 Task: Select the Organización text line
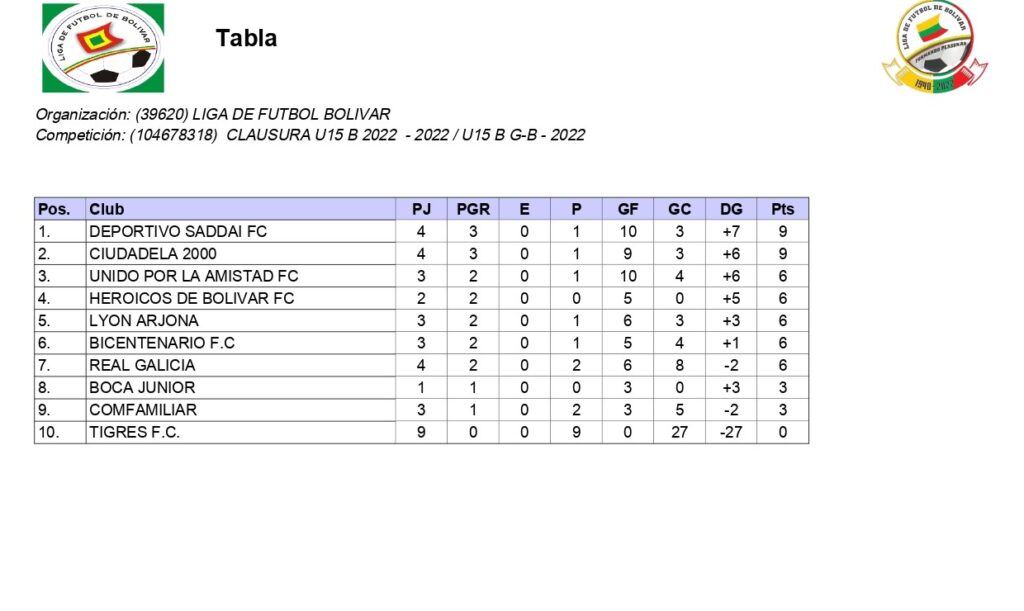click(213, 114)
